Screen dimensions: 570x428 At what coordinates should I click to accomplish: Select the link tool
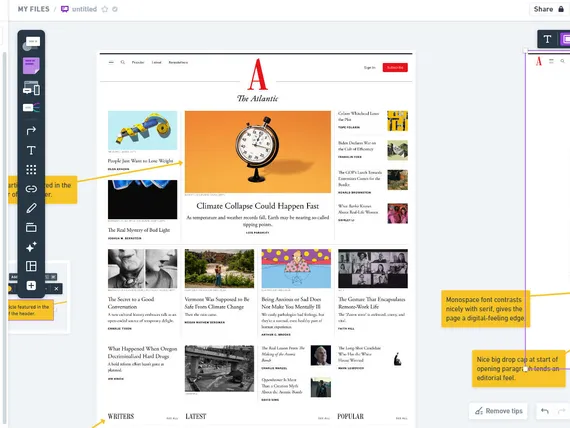pyautogui.click(x=31, y=189)
